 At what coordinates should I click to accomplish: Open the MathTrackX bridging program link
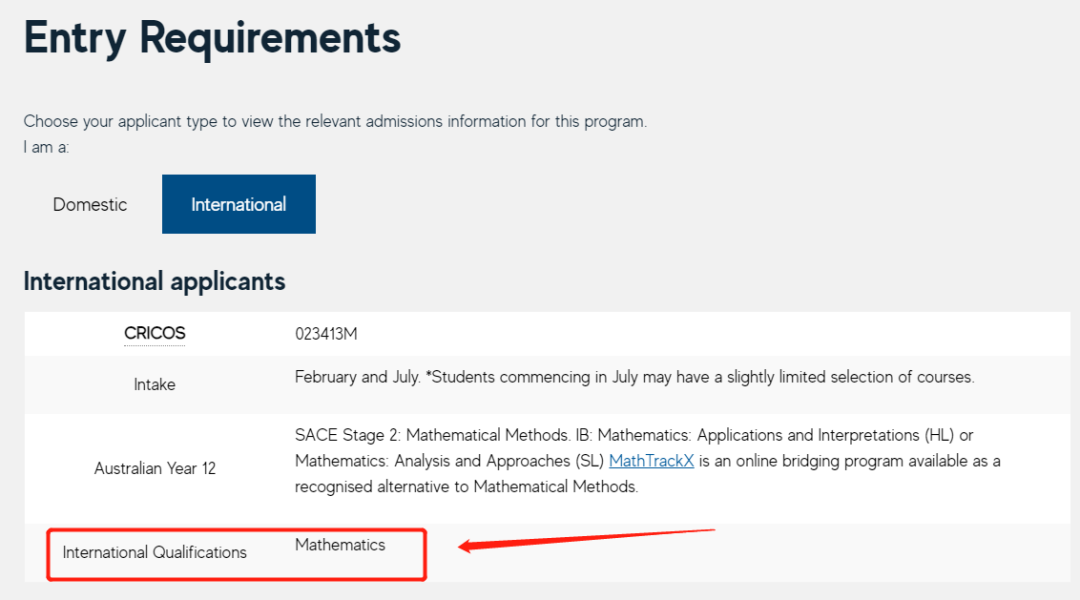click(x=651, y=461)
